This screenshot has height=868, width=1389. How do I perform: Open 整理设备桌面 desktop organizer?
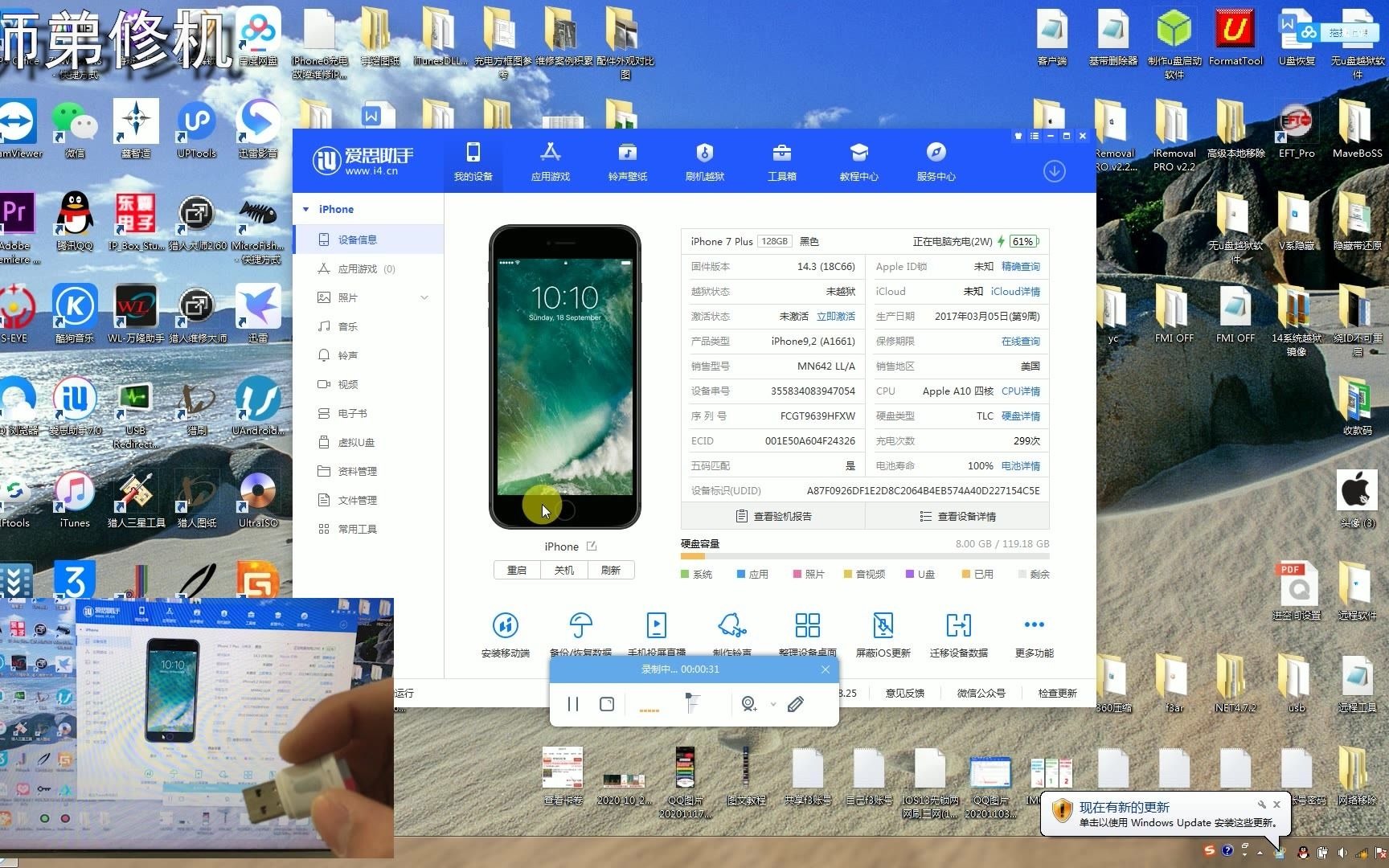[x=807, y=625]
